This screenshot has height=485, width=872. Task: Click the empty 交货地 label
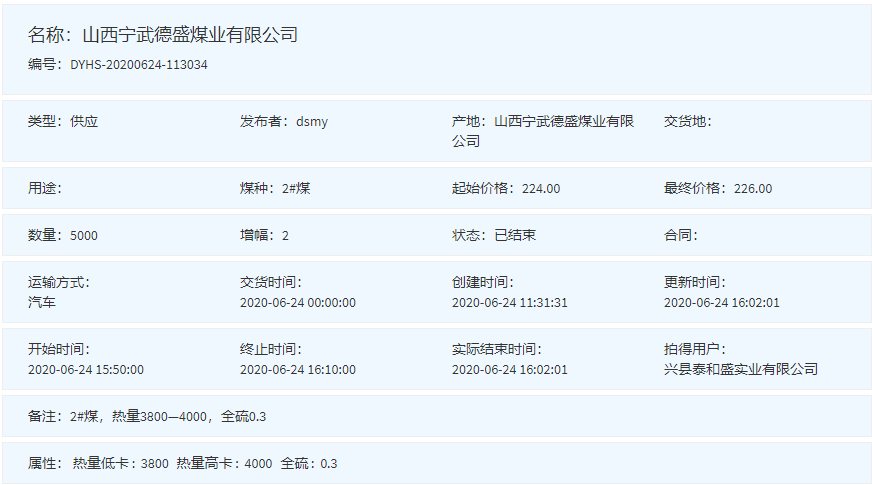[688, 122]
